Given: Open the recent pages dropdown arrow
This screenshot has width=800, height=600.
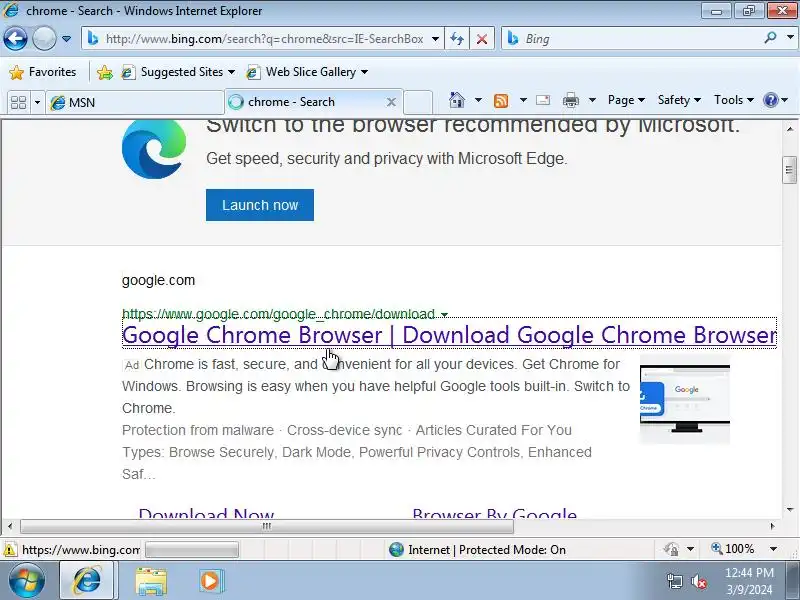Looking at the screenshot, I should point(66,39).
